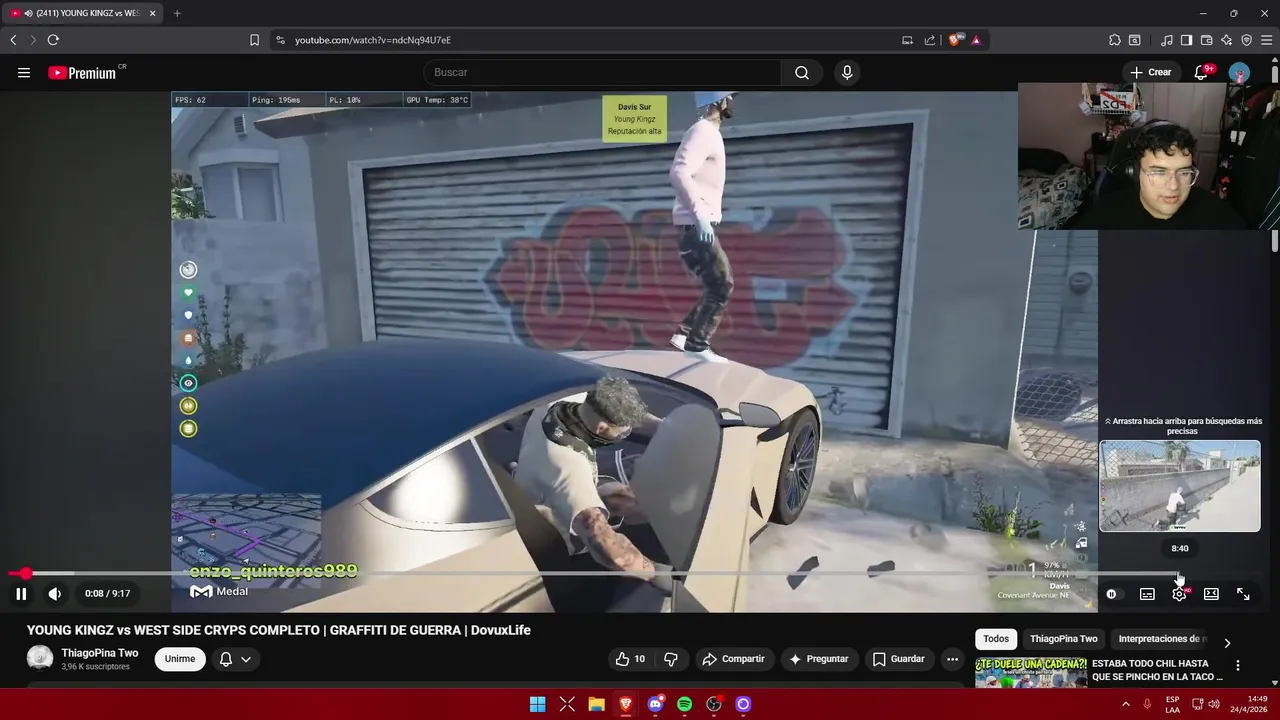Show next filter chips with the arrow
1280x720 pixels.
tap(1227, 643)
